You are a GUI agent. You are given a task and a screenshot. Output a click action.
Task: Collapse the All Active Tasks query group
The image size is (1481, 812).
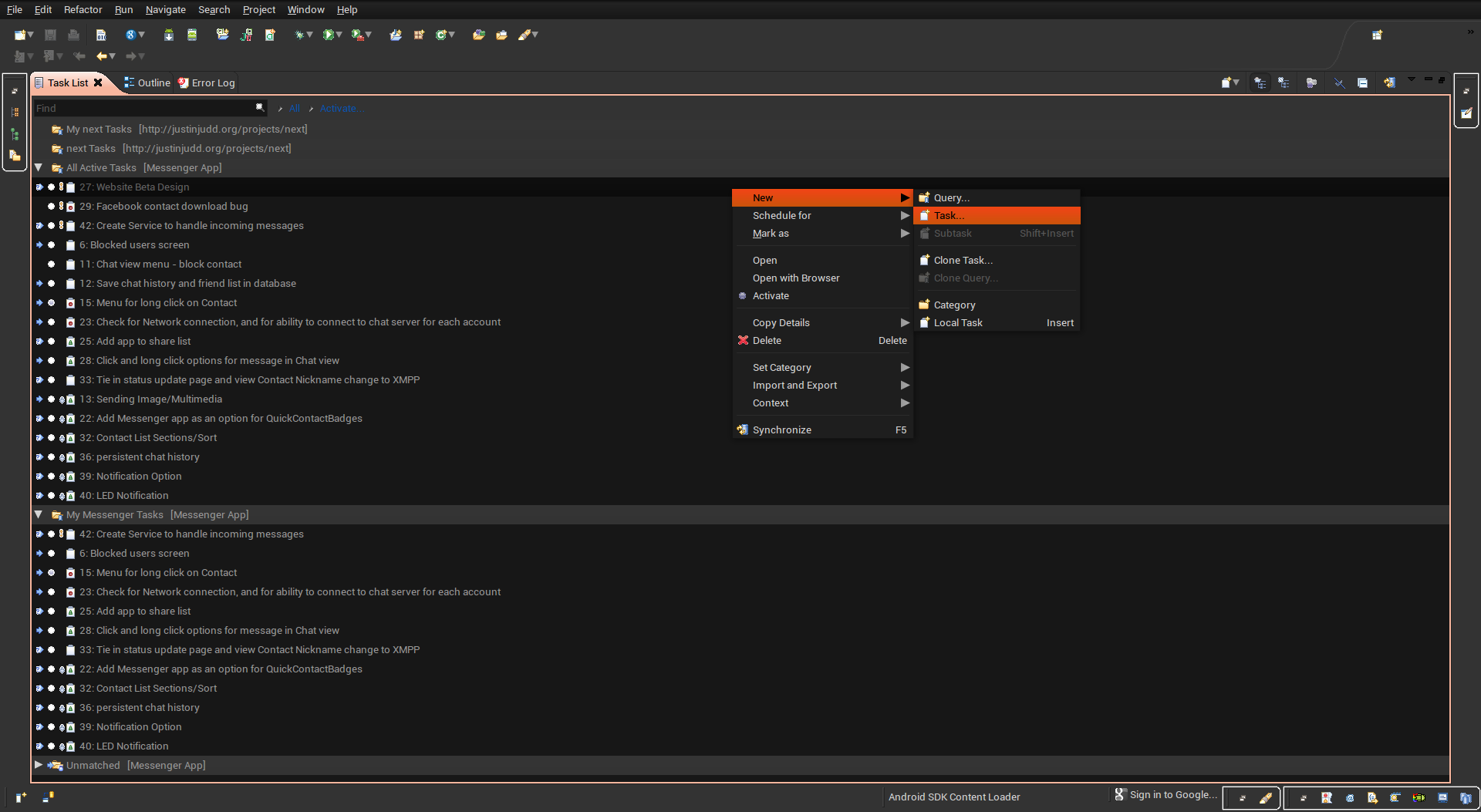coord(39,167)
